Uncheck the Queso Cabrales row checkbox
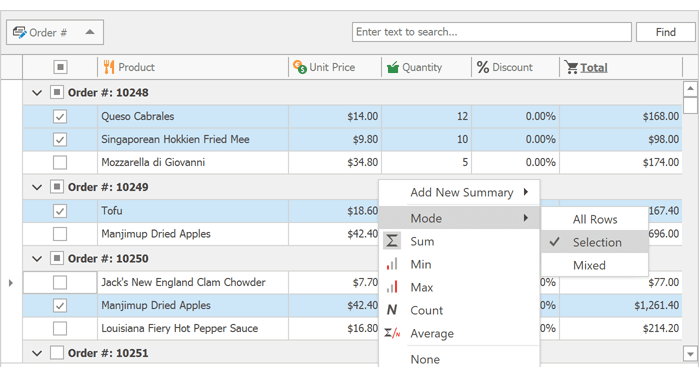The width and height of the screenshot is (699, 367). coord(60,116)
